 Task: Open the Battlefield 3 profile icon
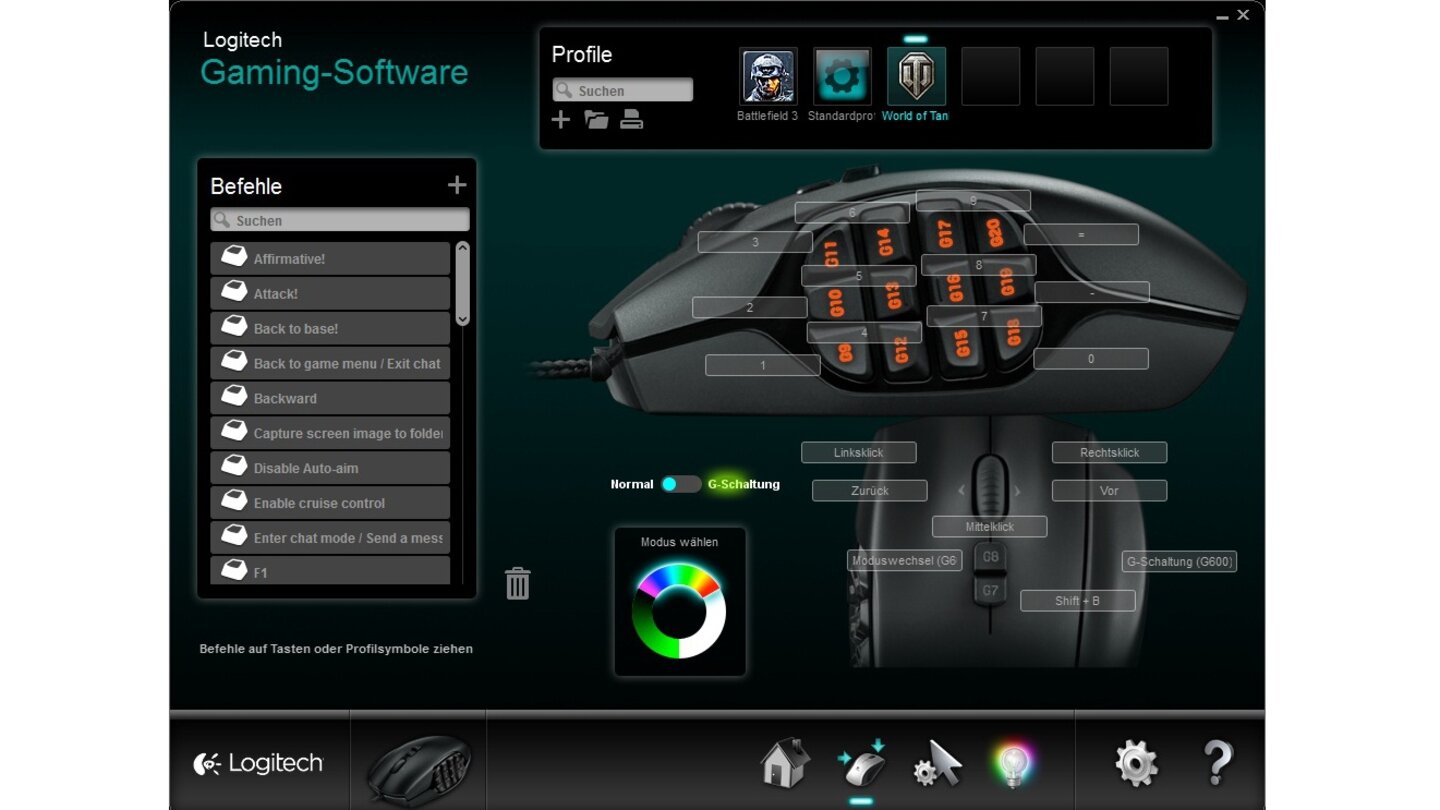tap(769, 77)
